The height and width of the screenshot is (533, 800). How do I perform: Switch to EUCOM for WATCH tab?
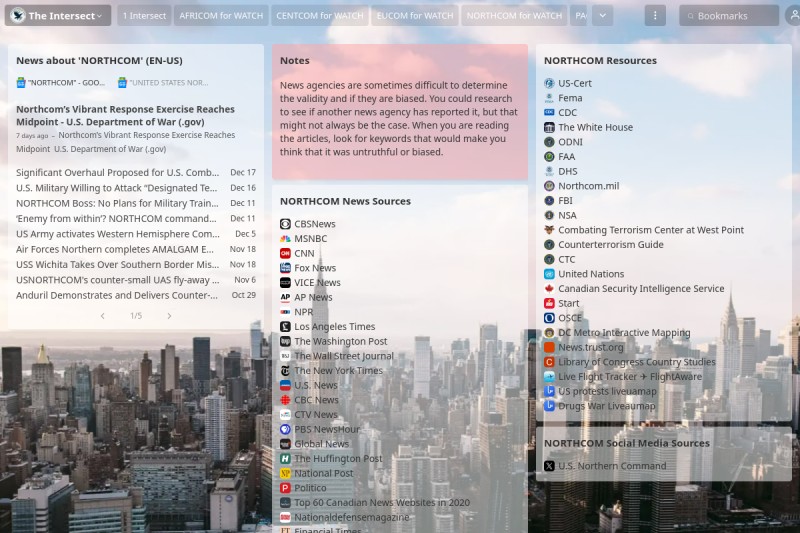tap(415, 16)
